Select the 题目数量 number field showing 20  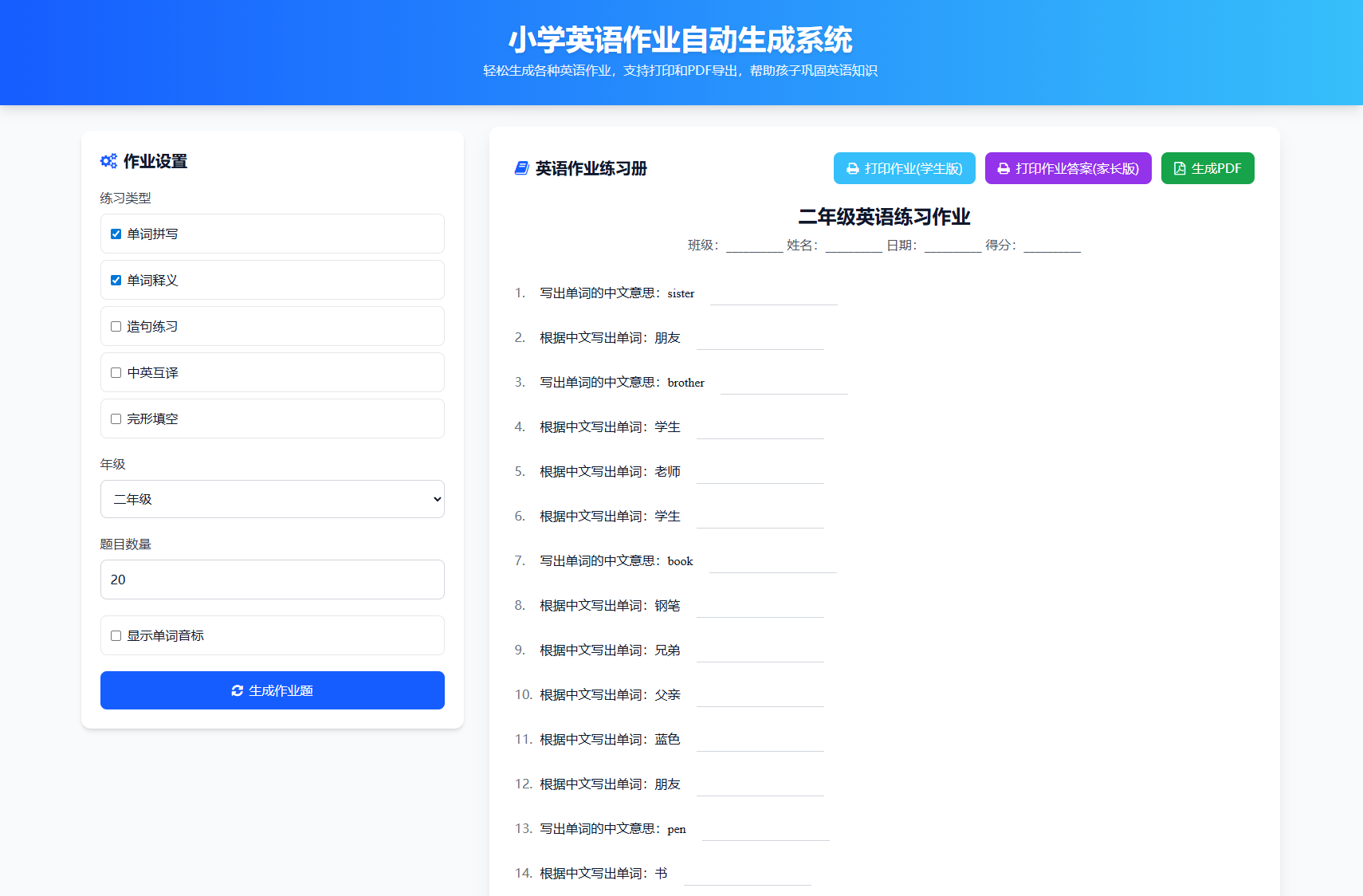272,580
